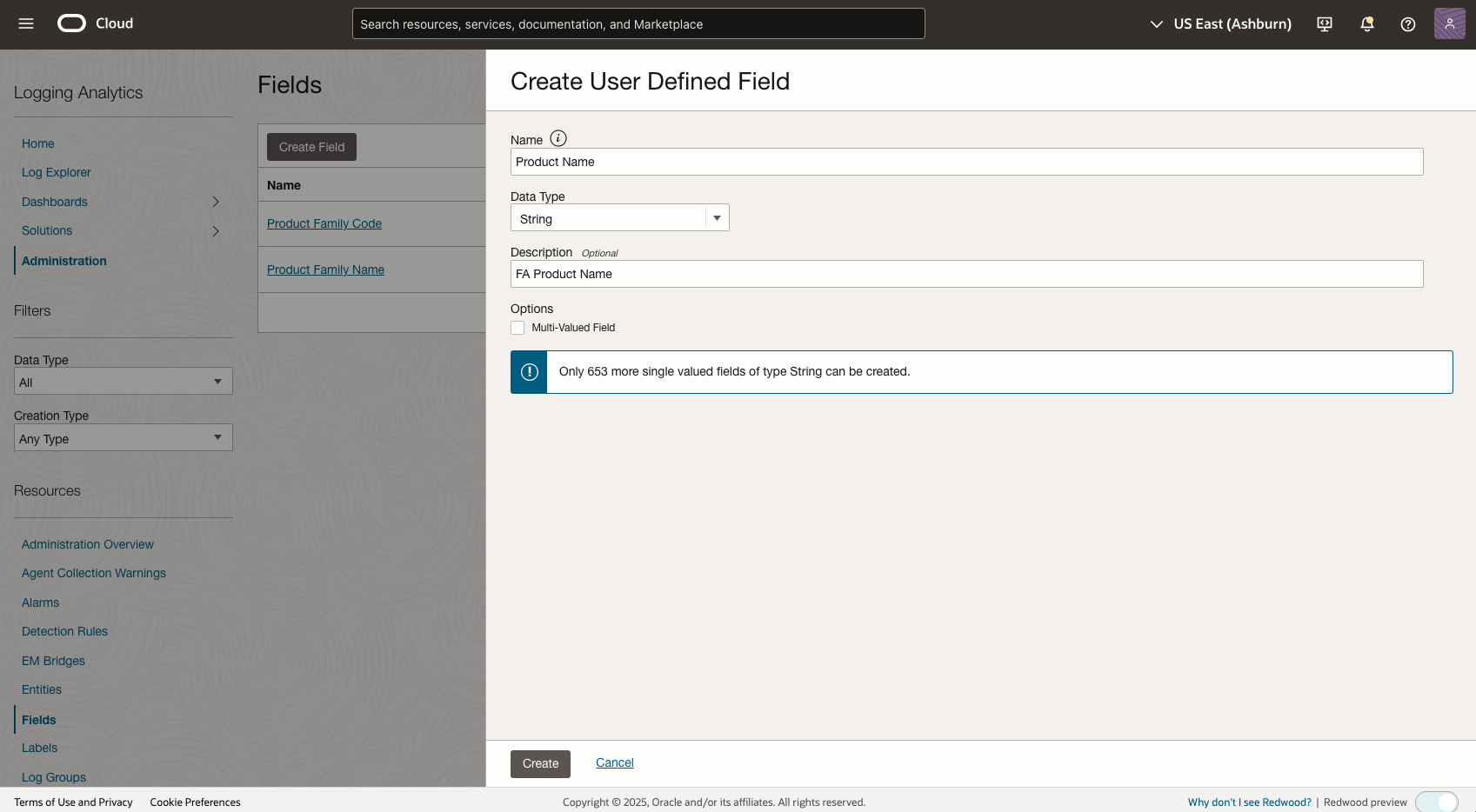Click the Create Field button
This screenshot has width=1476, height=812.
point(311,146)
